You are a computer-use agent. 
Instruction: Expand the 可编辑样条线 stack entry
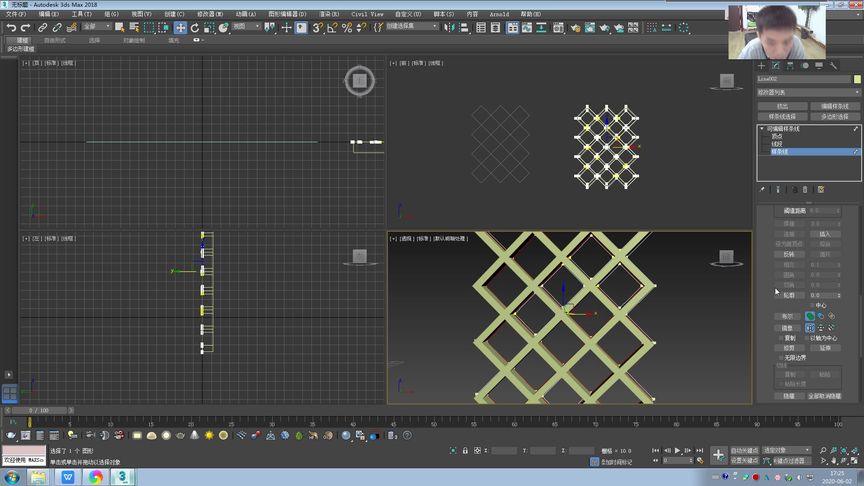(761, 129)
